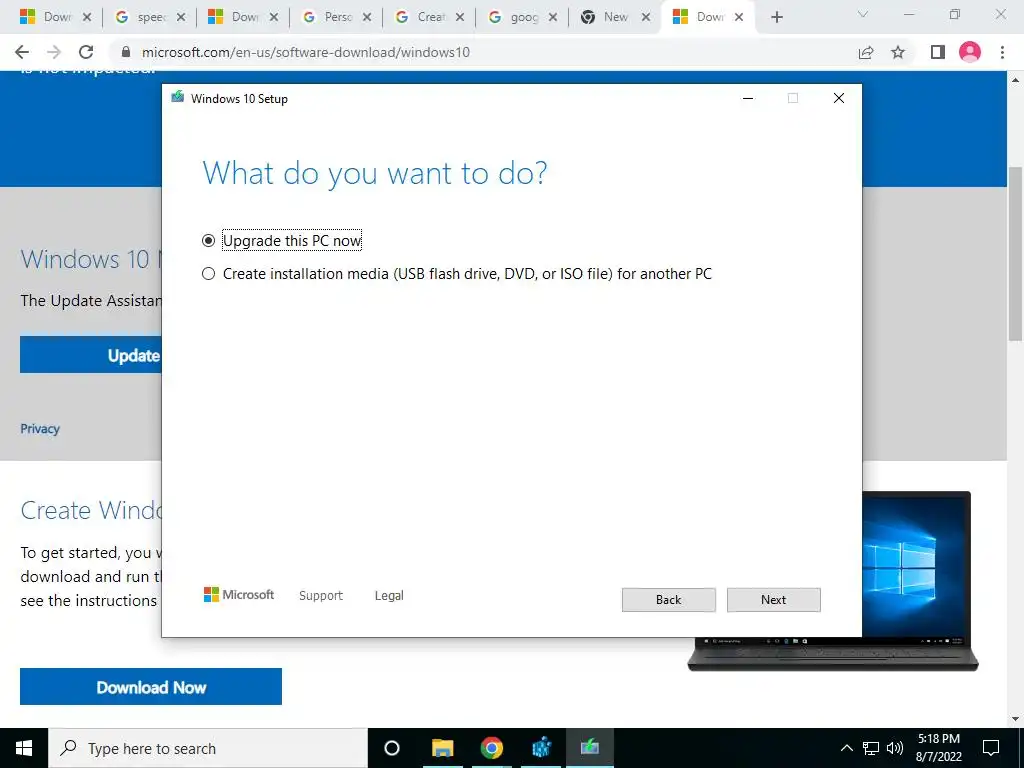Minimize the Windows 10 Setup dialog
The width and height of the screenshot is (1024, 768).
point(748,98)
